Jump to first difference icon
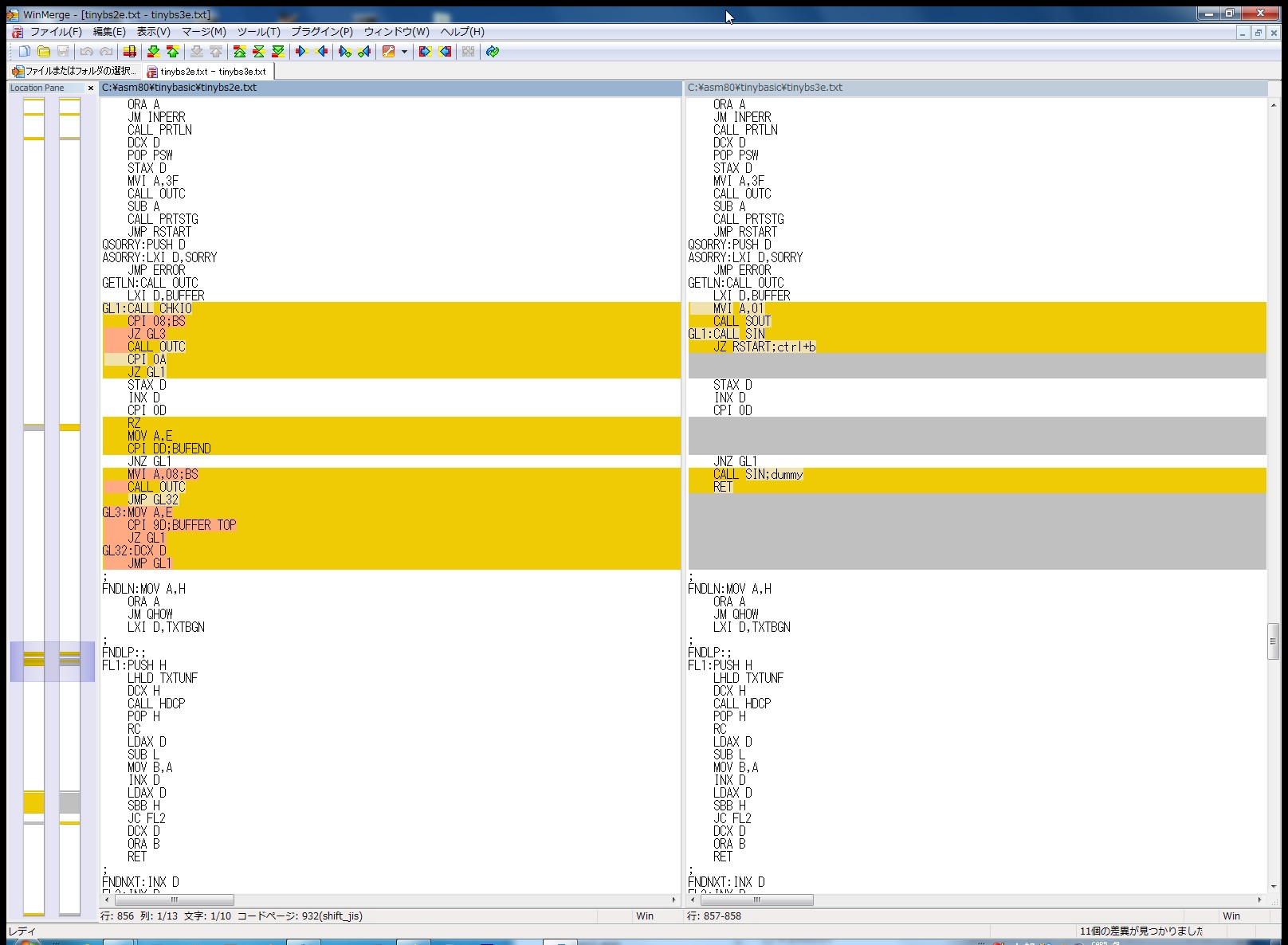Screen dimensions: 1288x945 (x=239, y=52)
